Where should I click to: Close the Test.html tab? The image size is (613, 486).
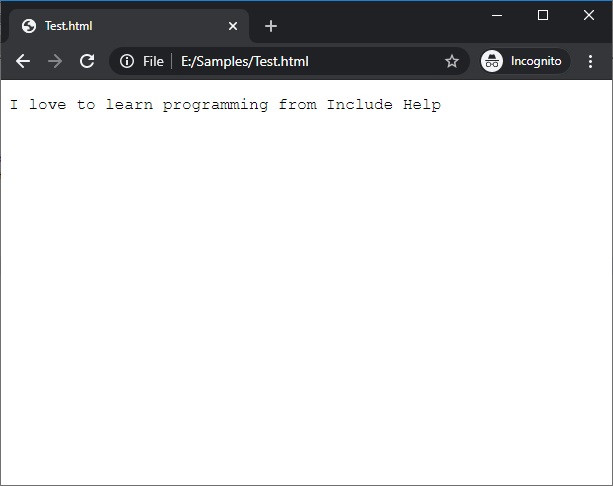[x=233, y=26]
